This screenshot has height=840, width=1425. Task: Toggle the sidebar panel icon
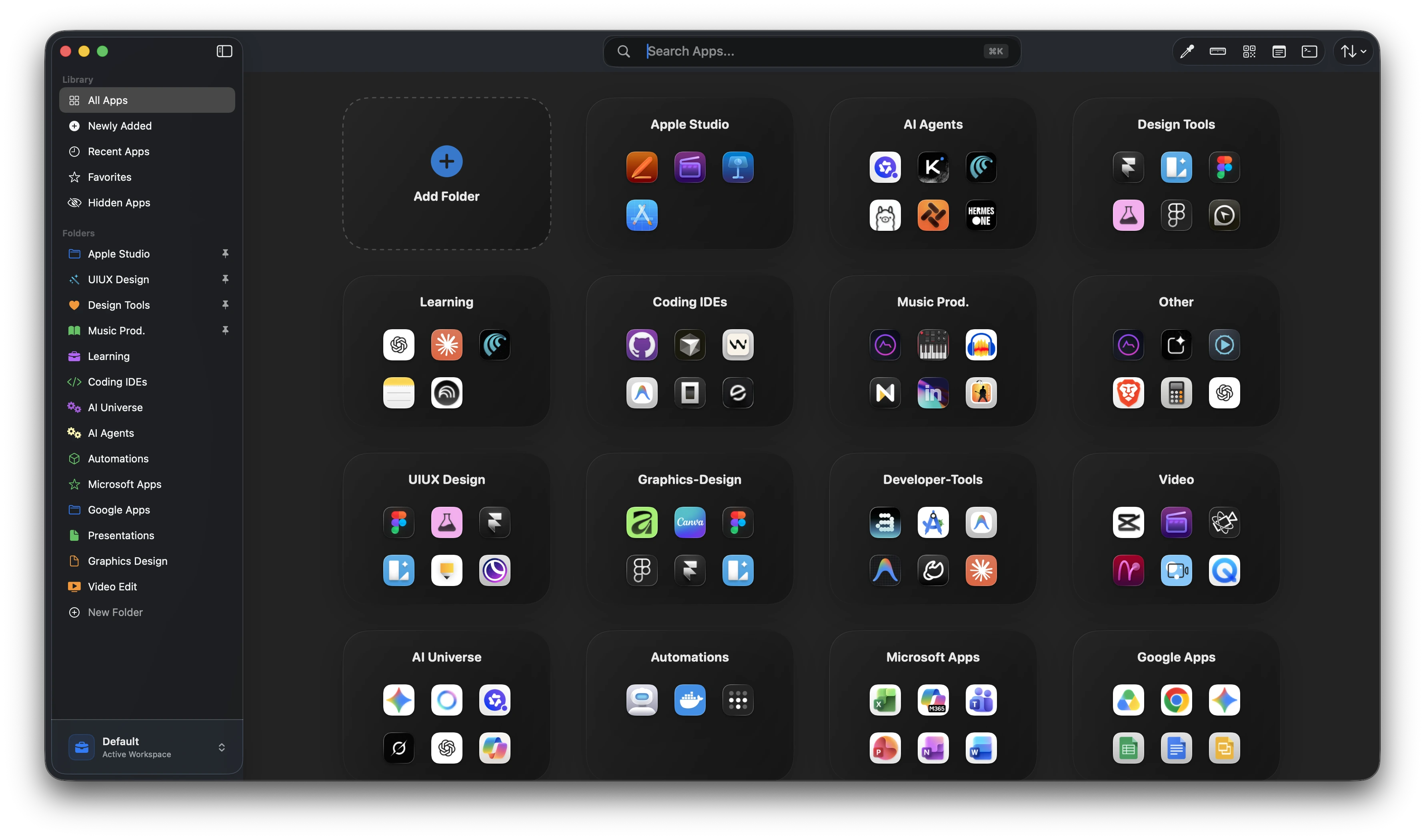coord(224,51)
